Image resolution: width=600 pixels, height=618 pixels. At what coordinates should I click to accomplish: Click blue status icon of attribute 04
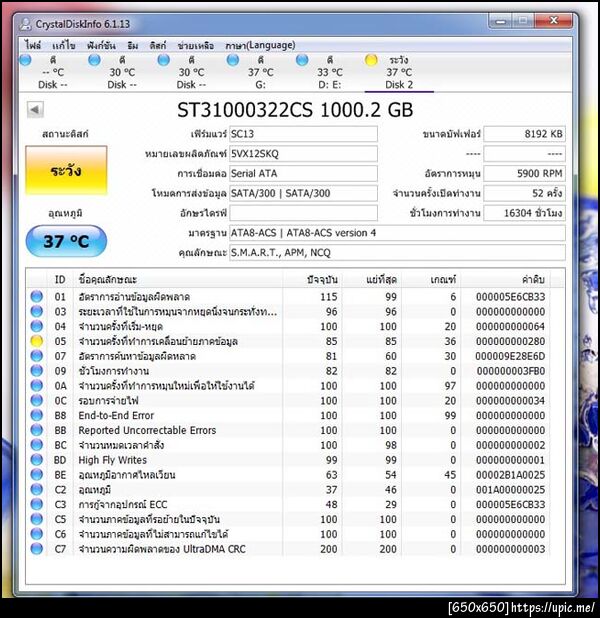[x=37, y=326]
